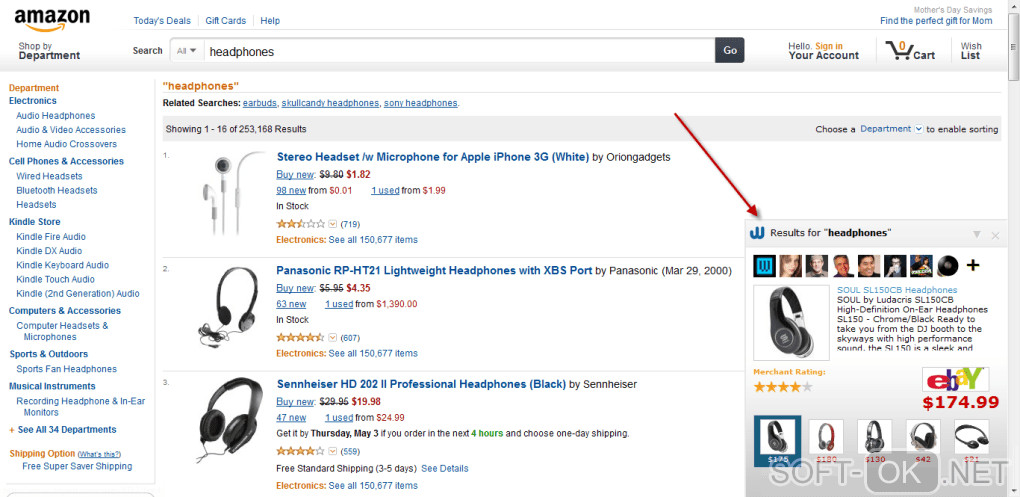Expand the Department sorting dropdown
This screenshot has height=497, width=1020.
[x=891, y=129]
